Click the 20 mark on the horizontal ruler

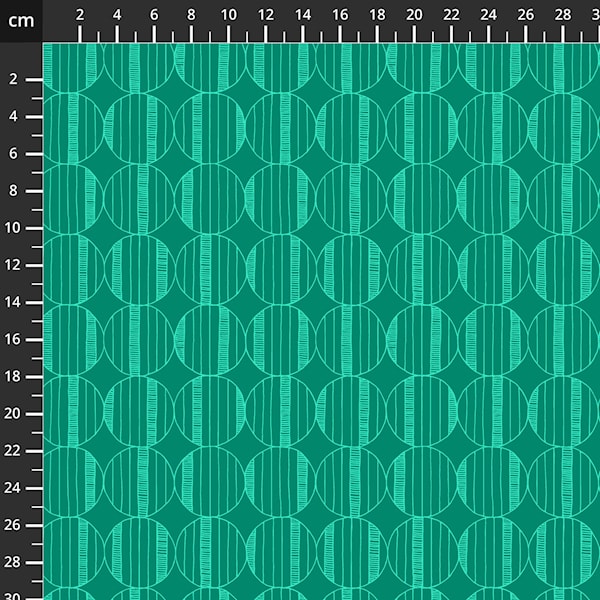pos(414,15)
